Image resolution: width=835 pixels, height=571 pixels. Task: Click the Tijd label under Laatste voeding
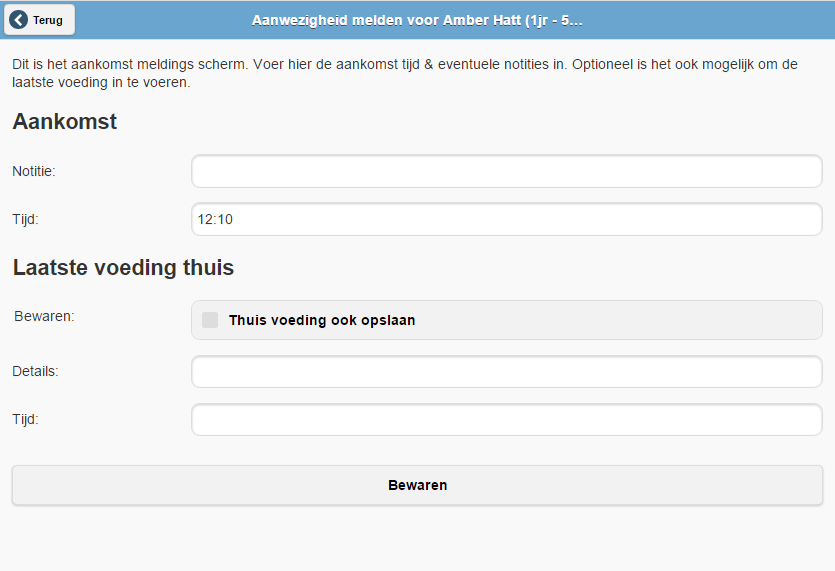pos(25,420)
